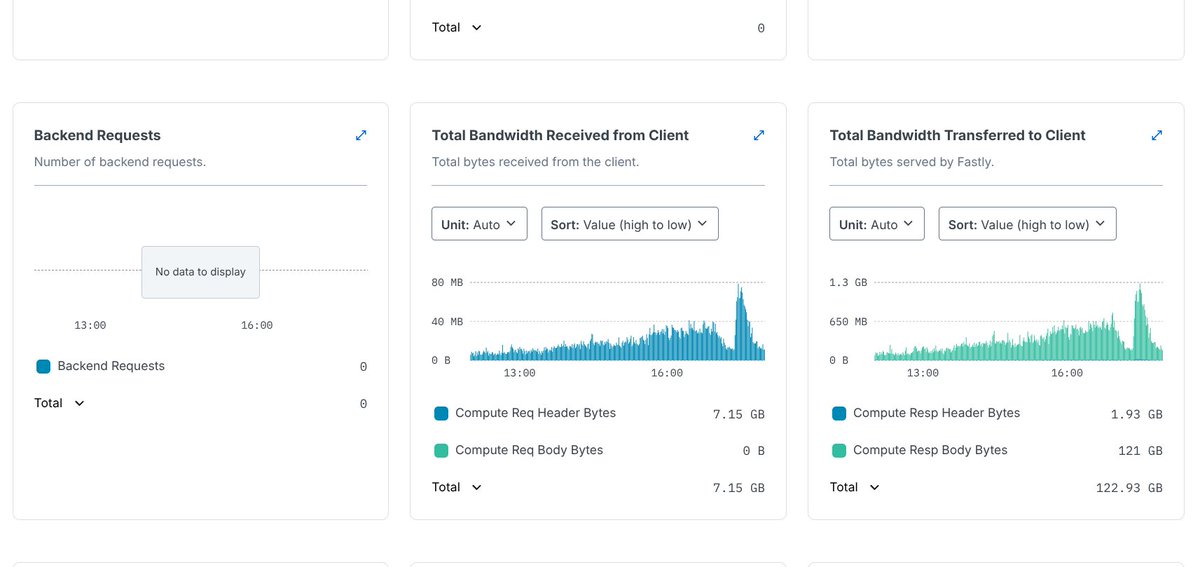Toggle Compute Req Header Bytes legend swatch
This screenshot has height=567, width=1200.
pos(441,413)
